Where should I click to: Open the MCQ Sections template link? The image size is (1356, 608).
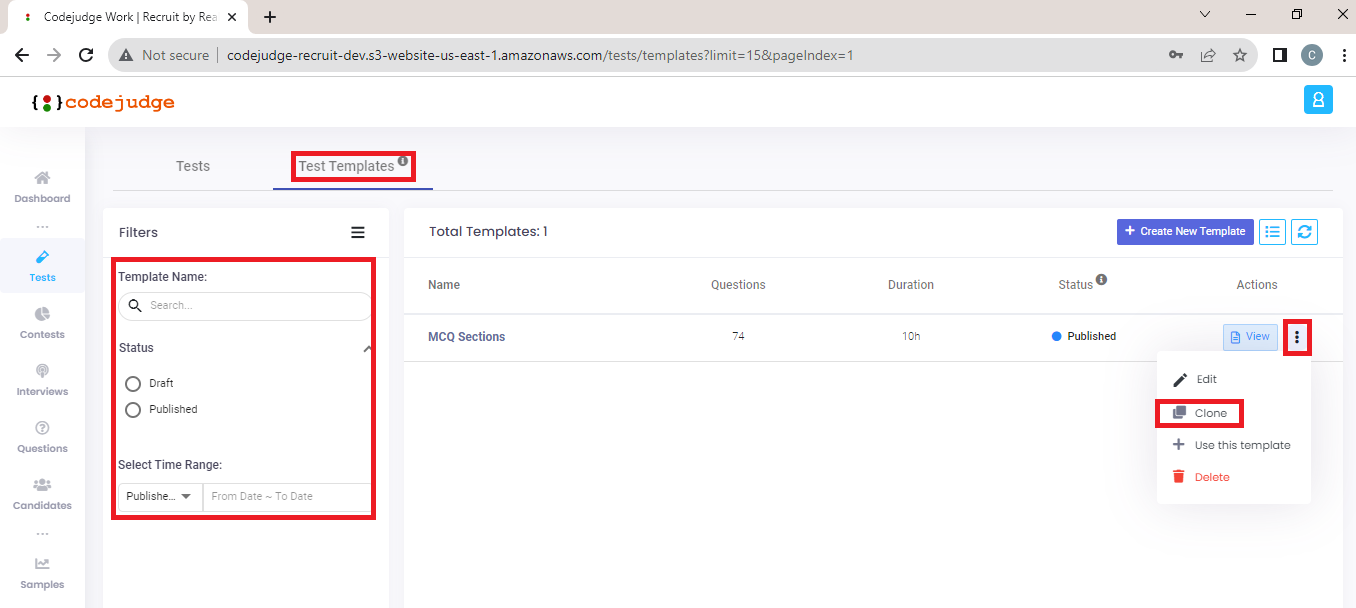click(466, 336)
